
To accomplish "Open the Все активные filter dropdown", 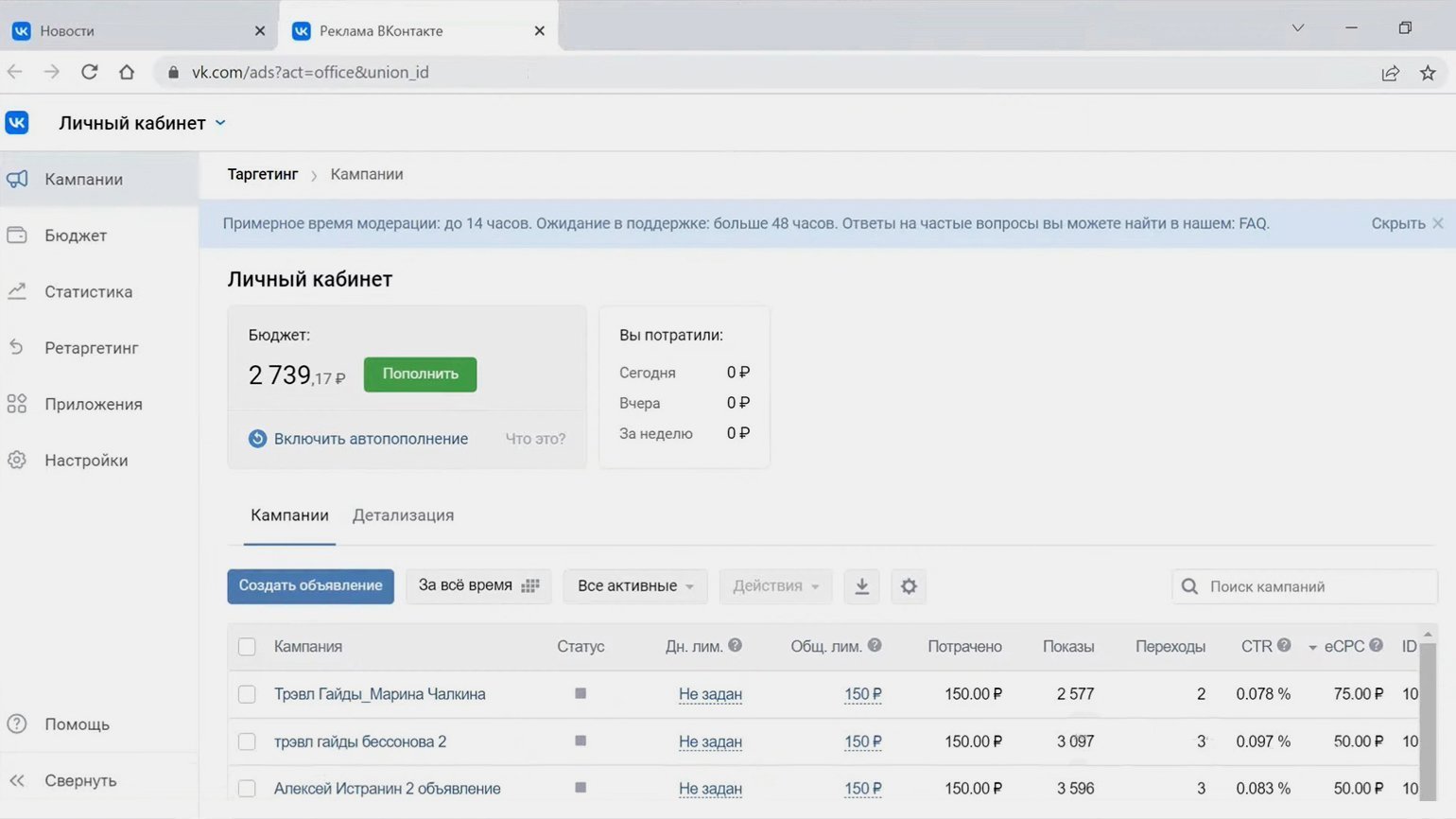I will click(x=635, y=586).
